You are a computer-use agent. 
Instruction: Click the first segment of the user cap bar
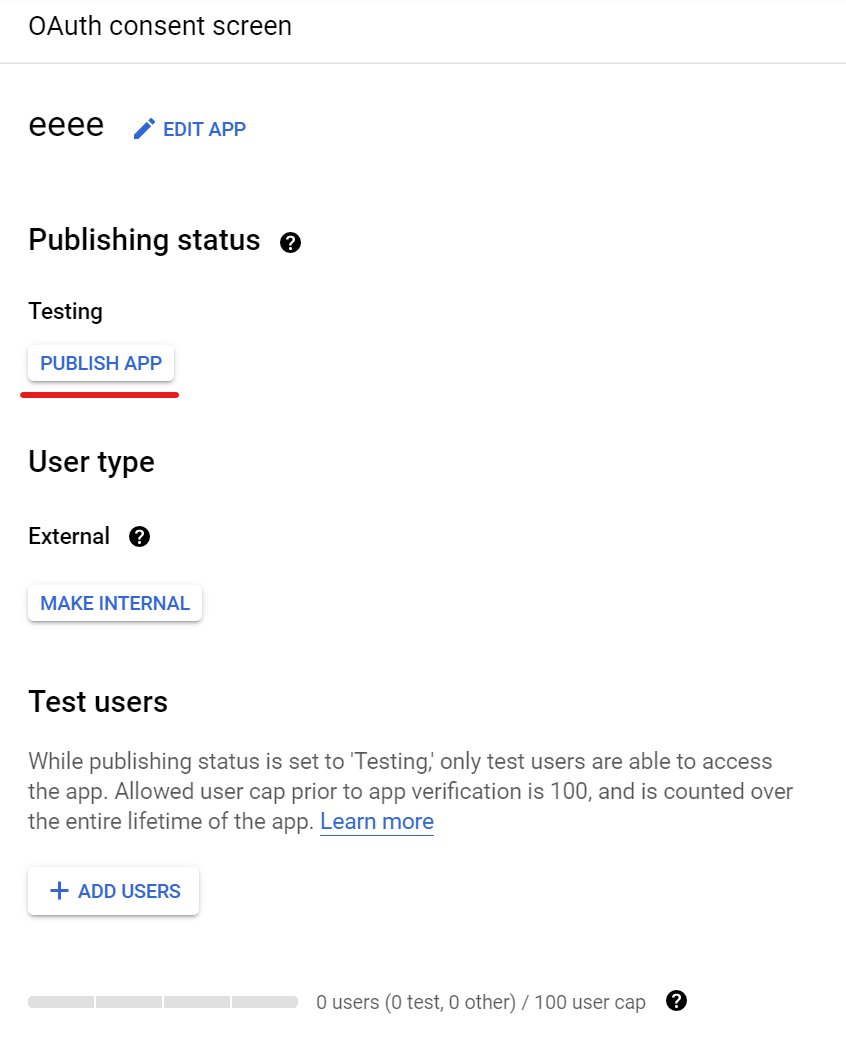60,1001
